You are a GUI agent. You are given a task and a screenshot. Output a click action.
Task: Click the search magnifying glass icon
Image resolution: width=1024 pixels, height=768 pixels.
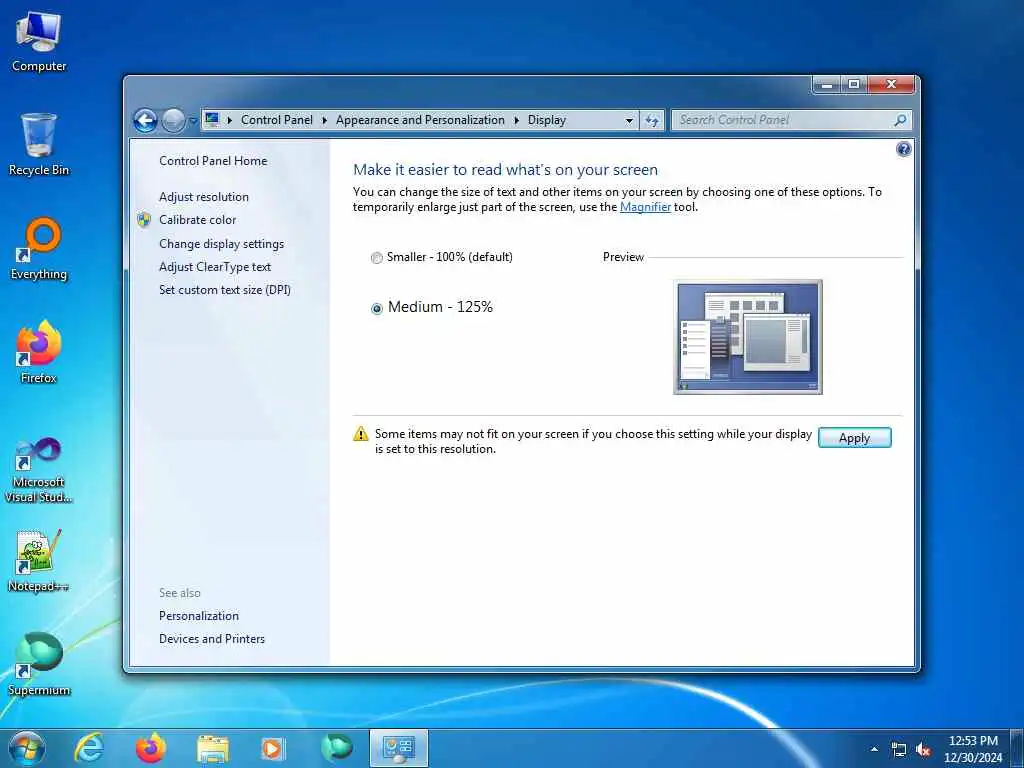coord(901,120)
